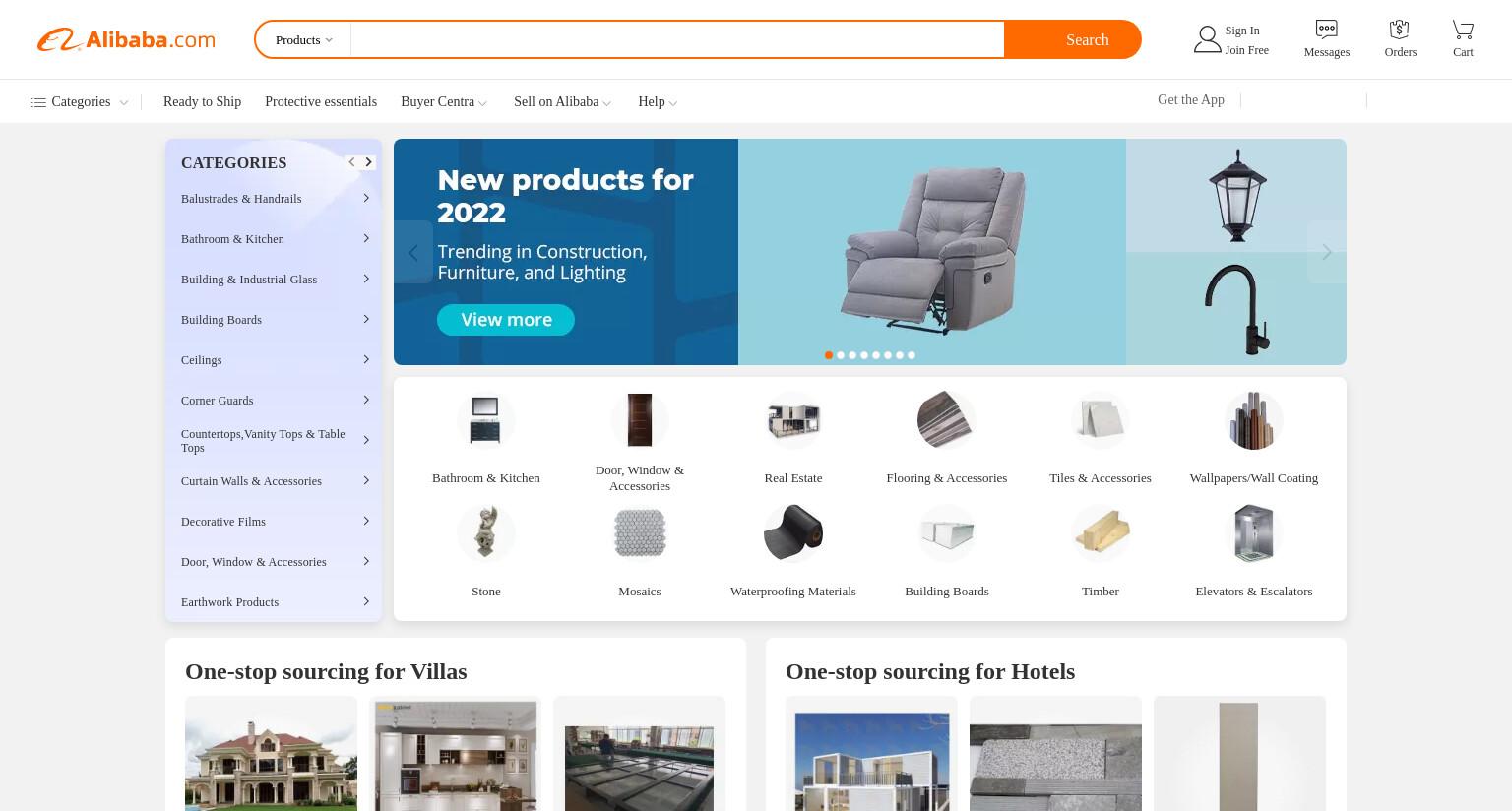
Task: Choose the Waterproofing Materials icon
Action: click(x=793, y=532)
